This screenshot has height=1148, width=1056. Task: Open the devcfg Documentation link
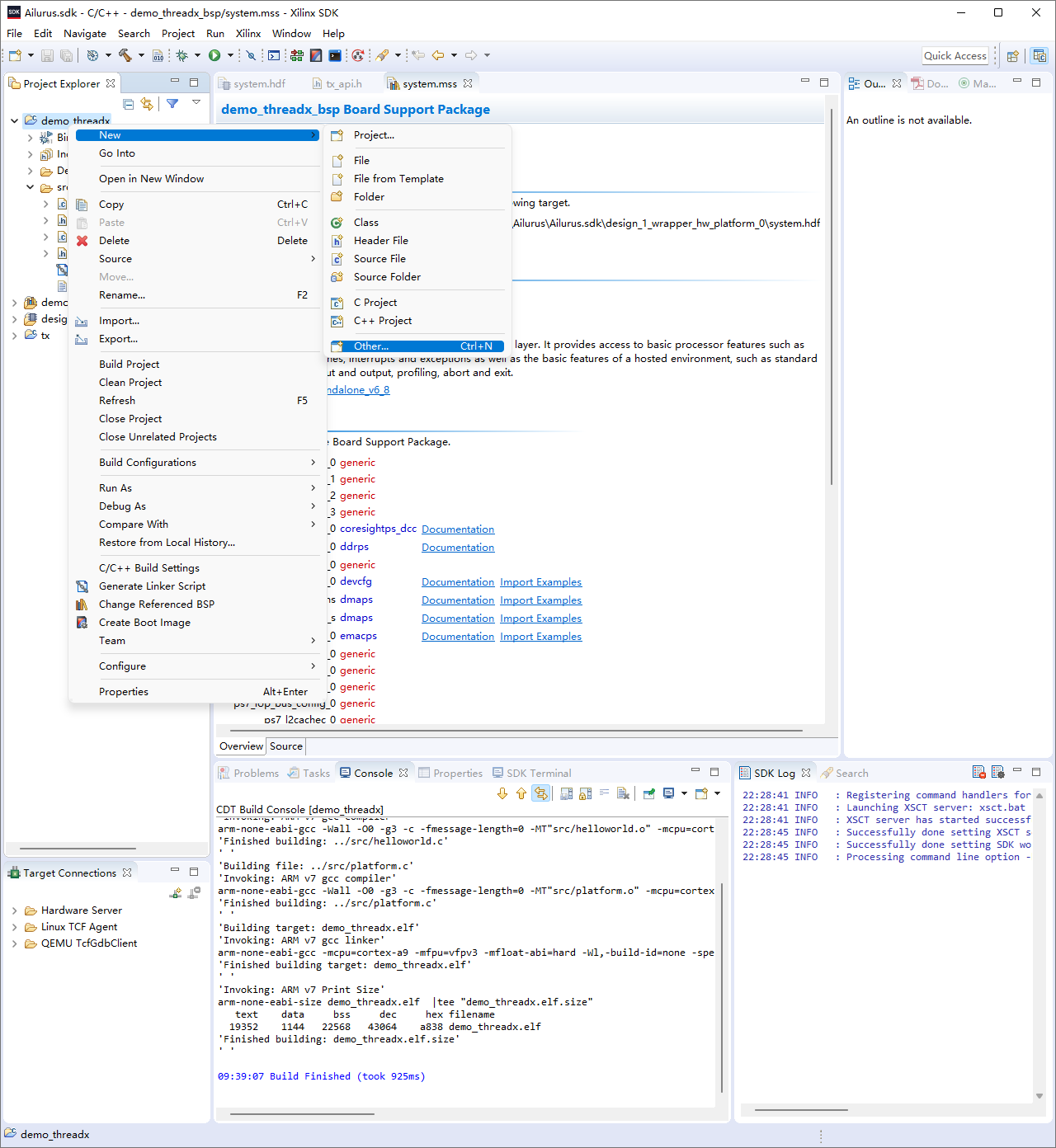[x=458, y=582]
